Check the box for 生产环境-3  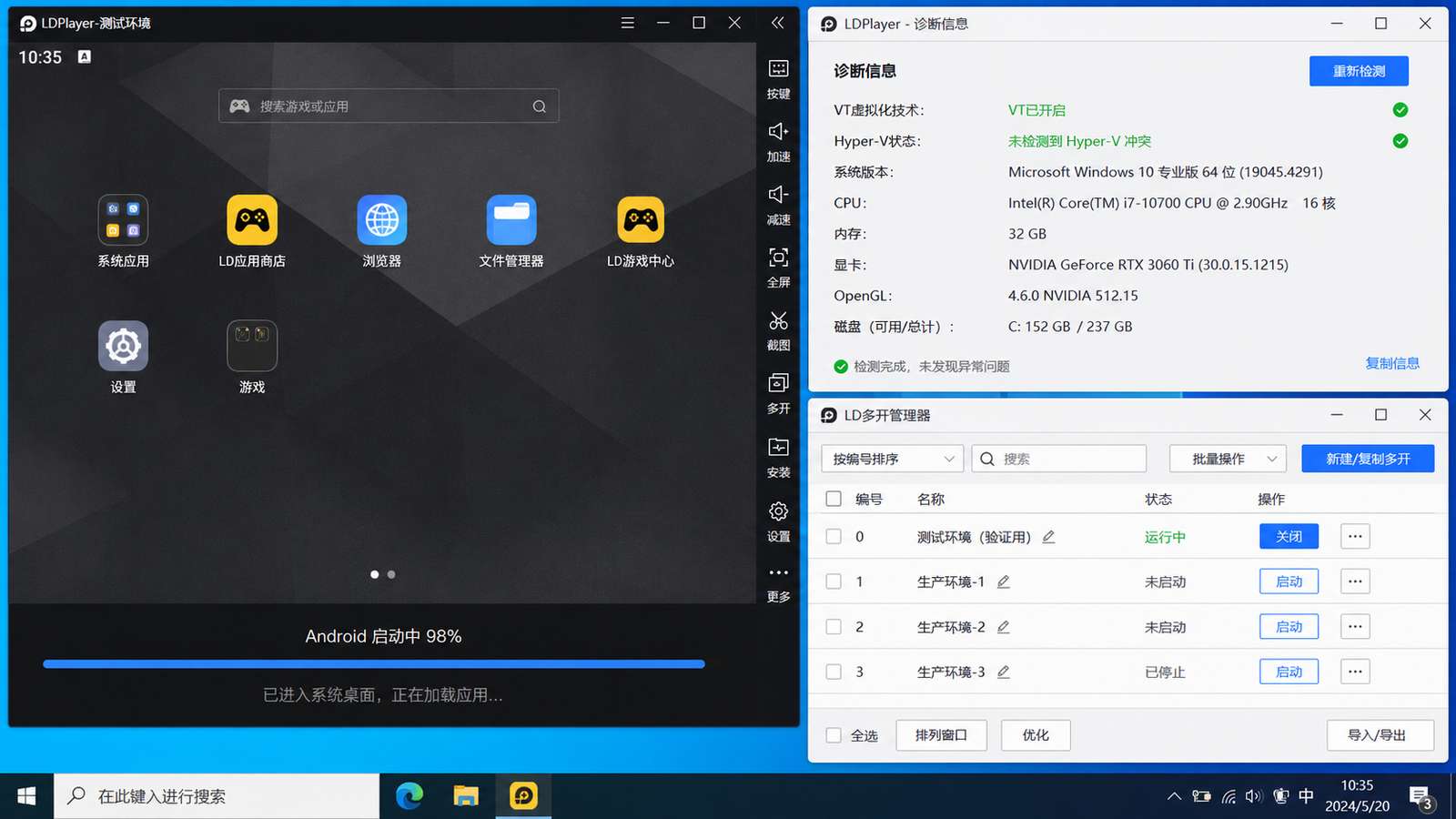click(x=834, y=672)
